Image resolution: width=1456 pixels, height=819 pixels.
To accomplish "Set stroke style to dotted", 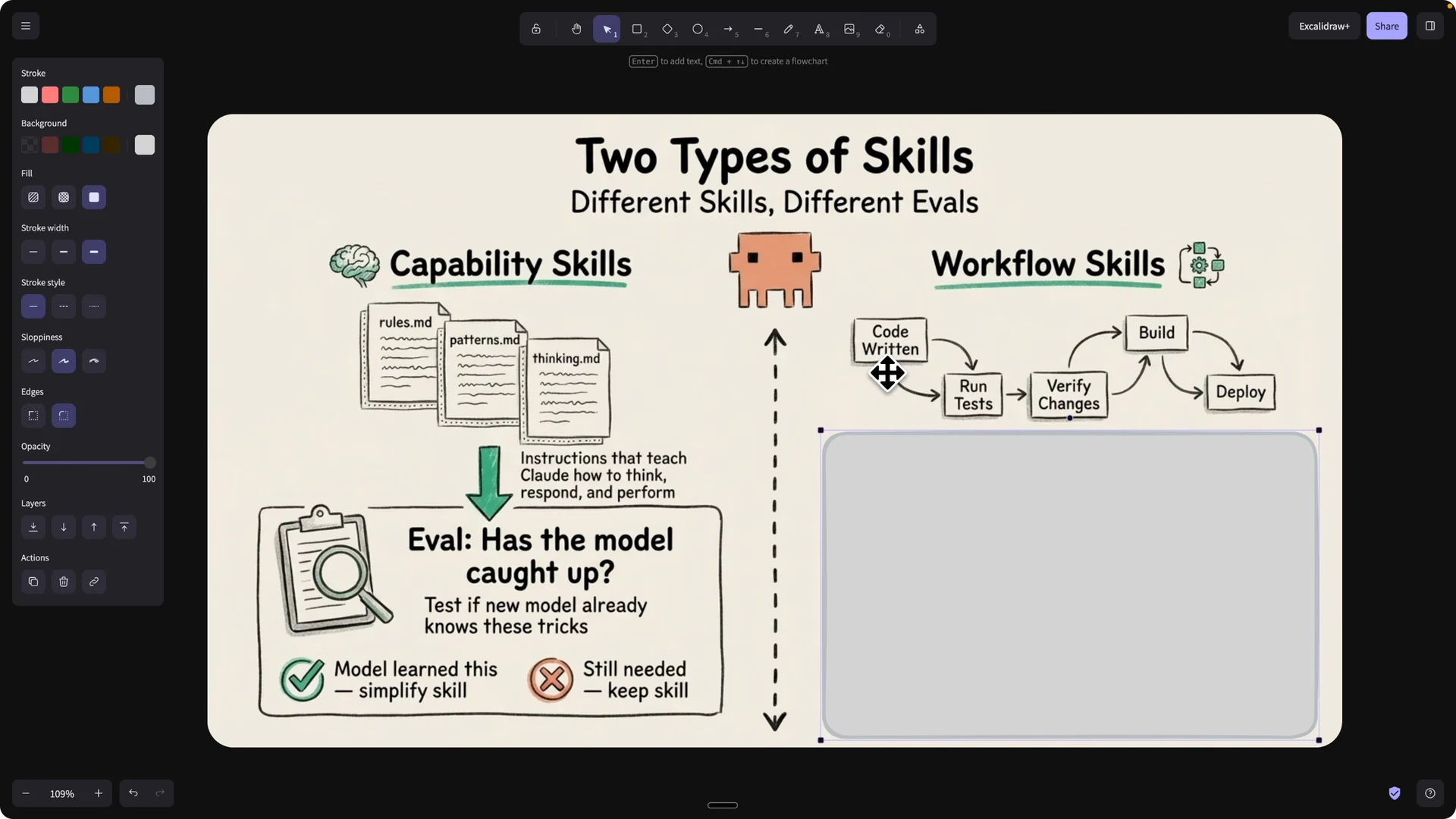I will point(94,306).
